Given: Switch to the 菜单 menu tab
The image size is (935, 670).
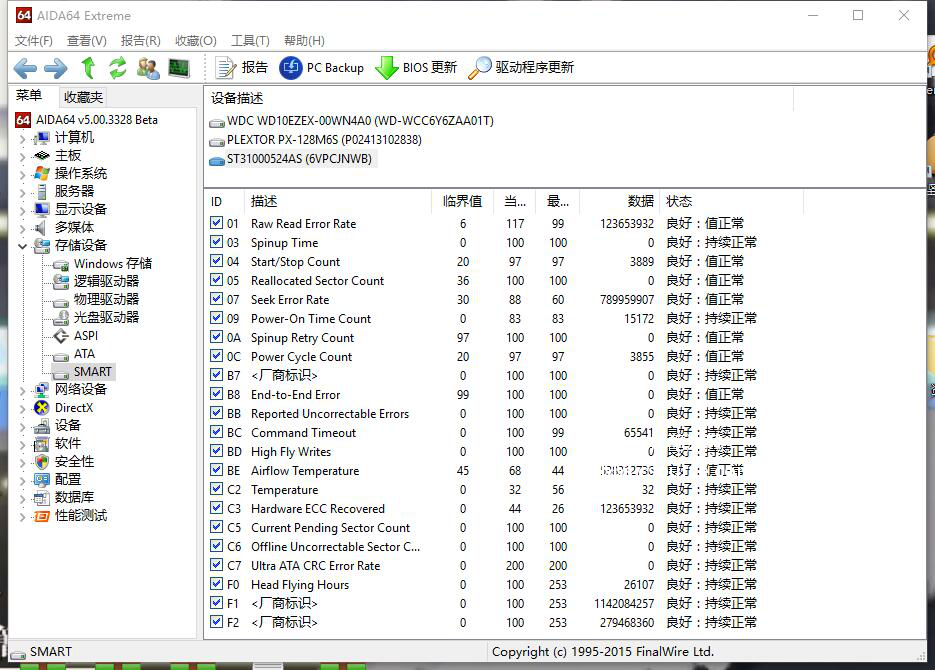Looking at the screenshot, I should click(x=29, y=96).
